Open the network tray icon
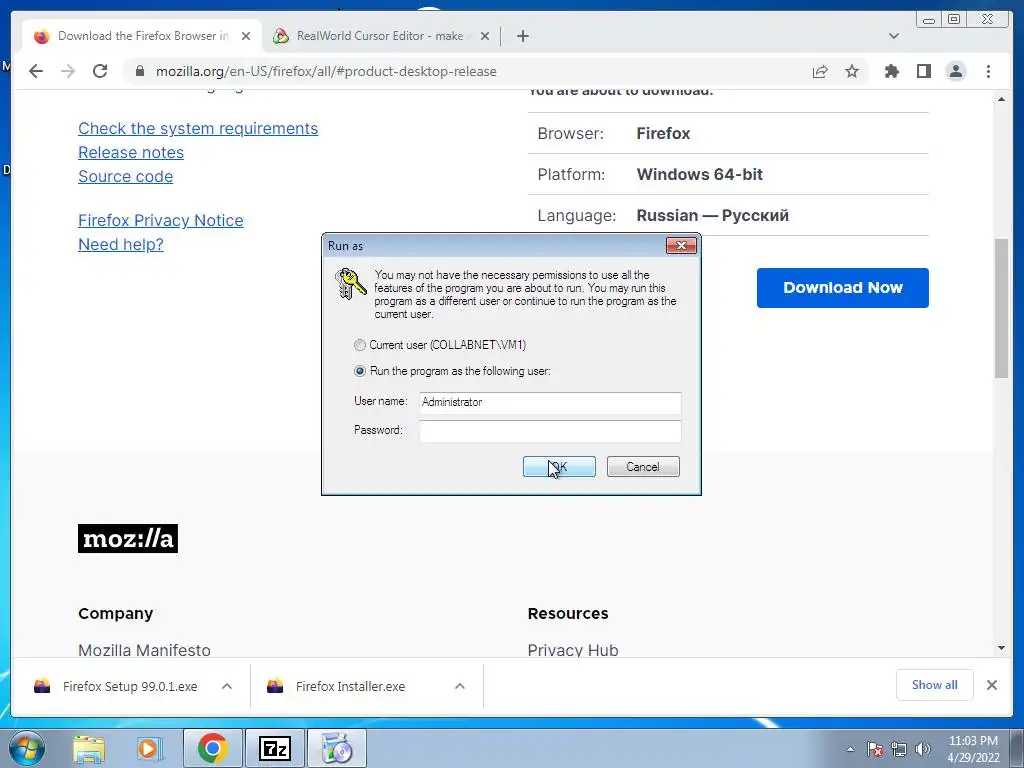 click(899, 749)
